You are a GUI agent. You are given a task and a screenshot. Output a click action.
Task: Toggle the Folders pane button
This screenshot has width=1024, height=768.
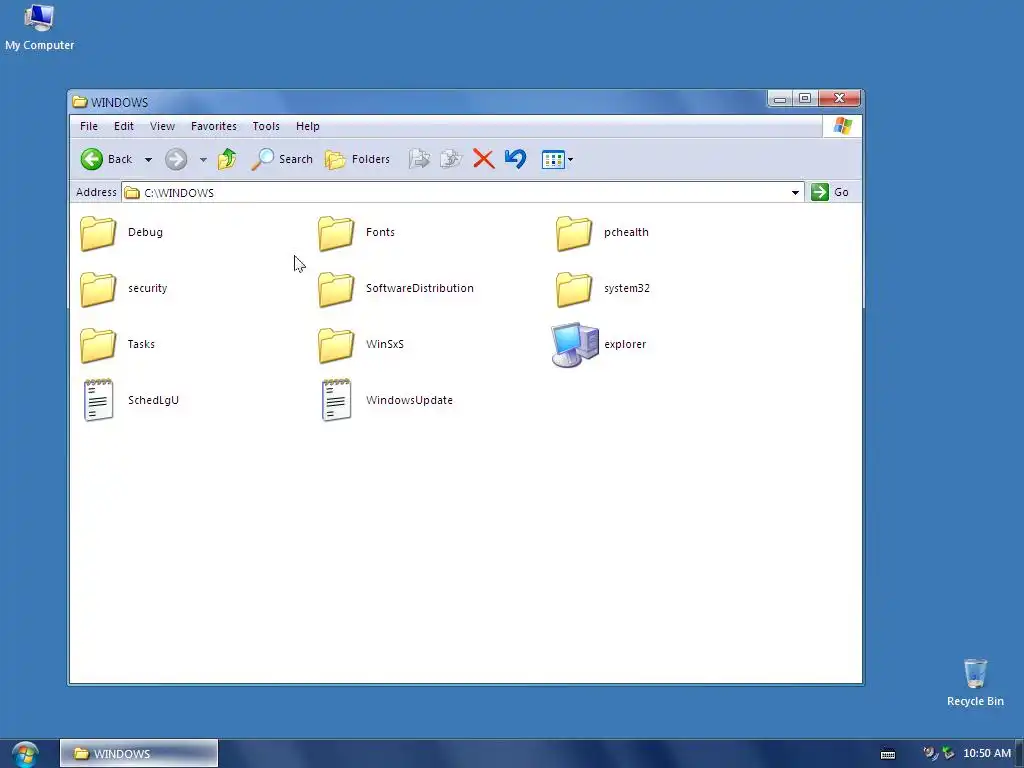[x=357, y=159]
